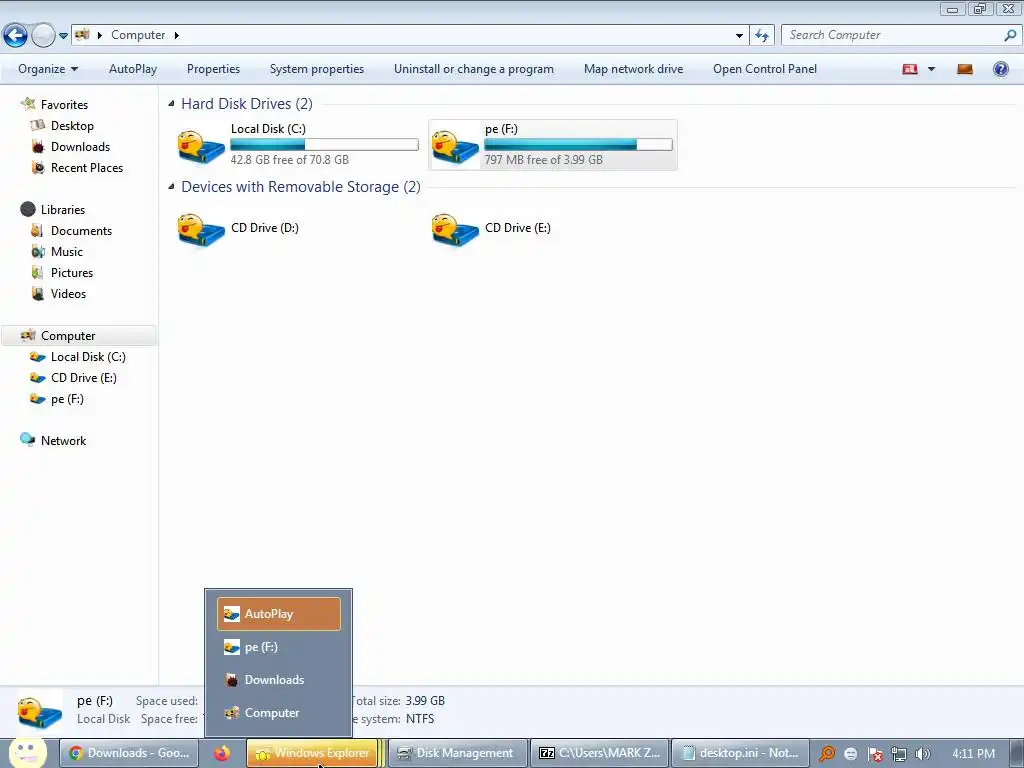Open the view options dropdown arrow
The image size is (1024, 768).
coord(931,69)
